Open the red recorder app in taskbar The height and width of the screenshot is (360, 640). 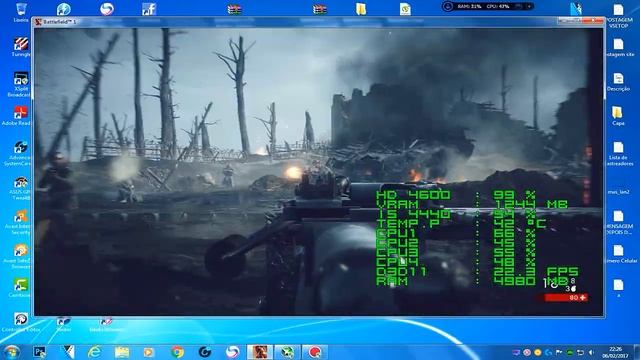pyautogui.click(x=314, y=352)
